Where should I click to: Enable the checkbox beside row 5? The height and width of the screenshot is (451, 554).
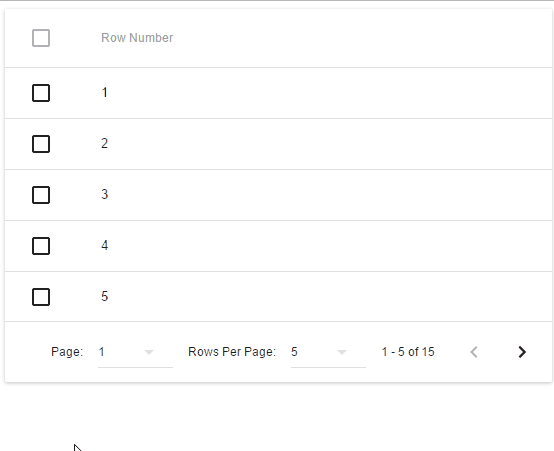coord(41,297)
